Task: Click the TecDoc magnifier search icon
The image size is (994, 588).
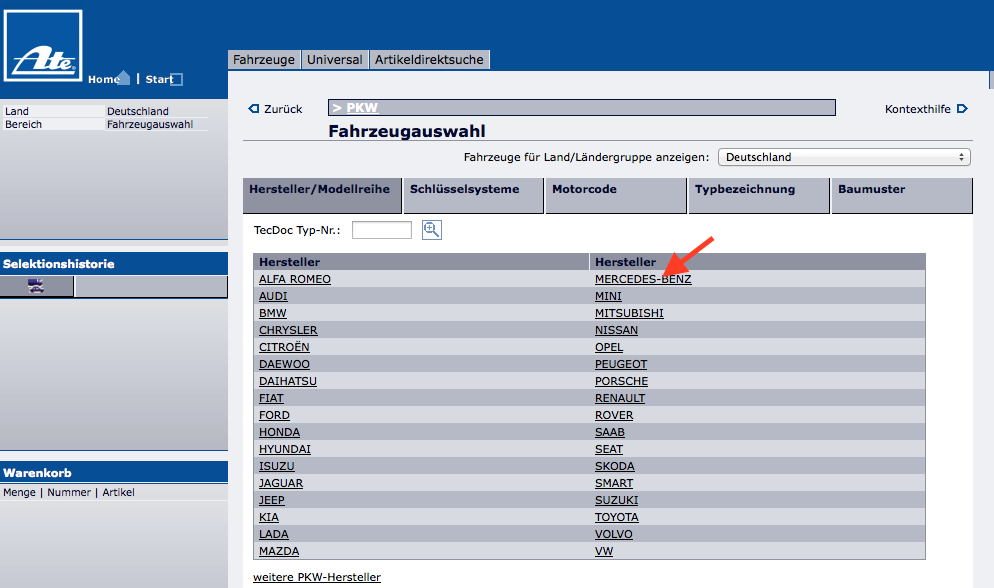Action: (431, 230)
